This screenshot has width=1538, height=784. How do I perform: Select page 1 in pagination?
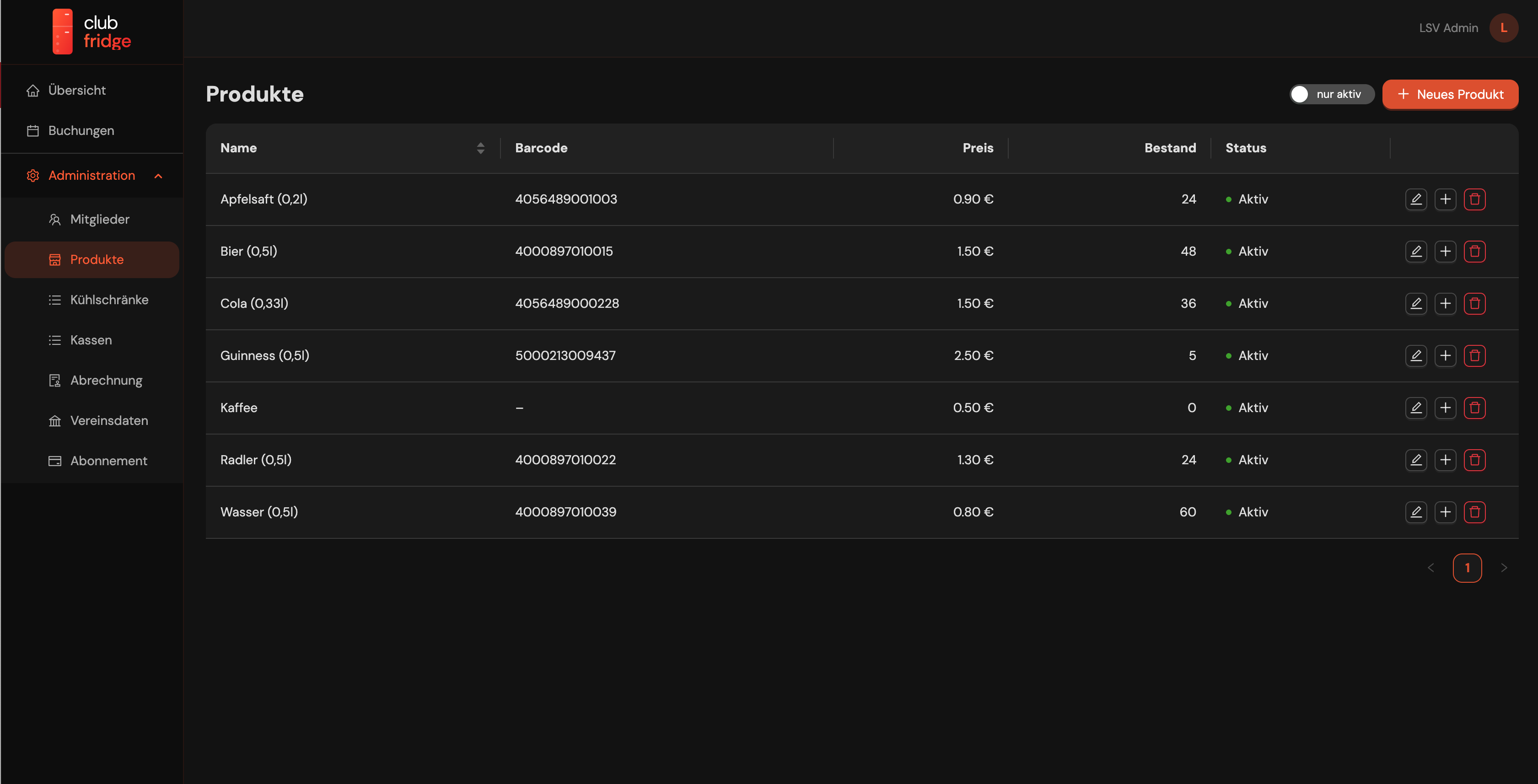click(1467, 568)
